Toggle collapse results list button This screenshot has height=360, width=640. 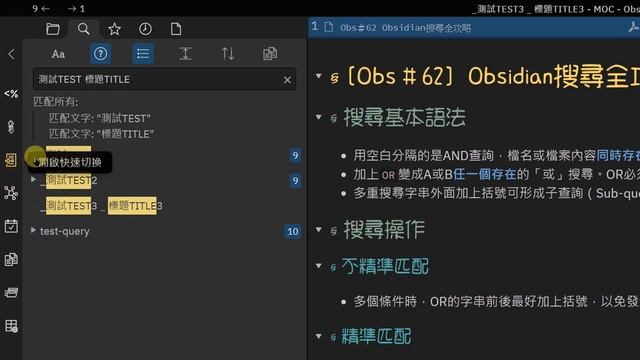(x=143, y=54)
